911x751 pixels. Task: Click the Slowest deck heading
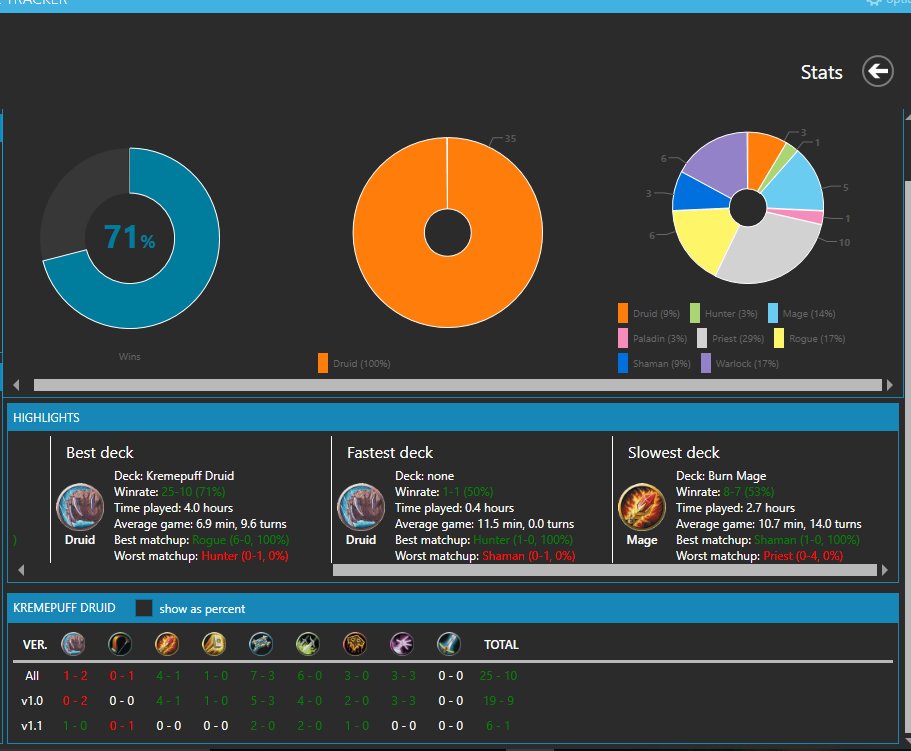pos(673,452)
